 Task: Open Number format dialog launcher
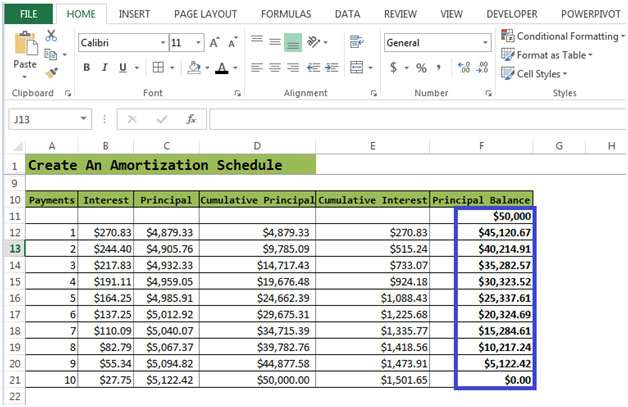pos(488,93)
